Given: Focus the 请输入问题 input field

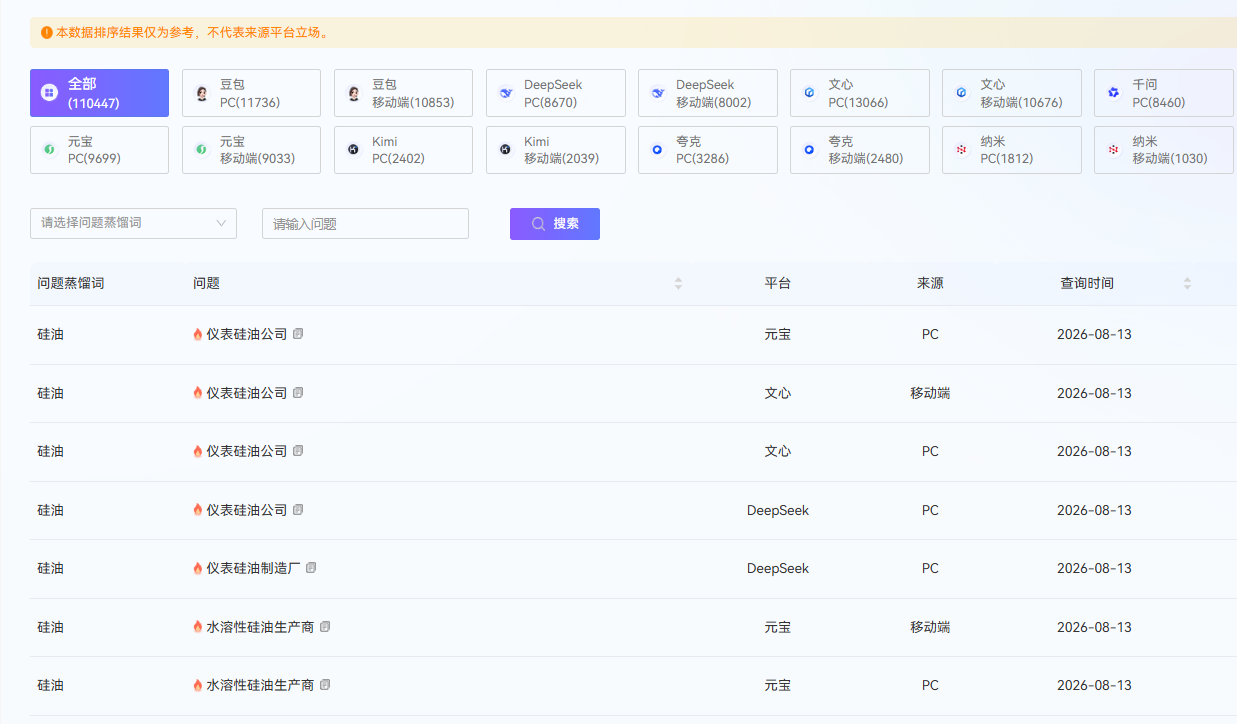Looking at the screenshot, I should pyautogui.click(x=365, y=223).
